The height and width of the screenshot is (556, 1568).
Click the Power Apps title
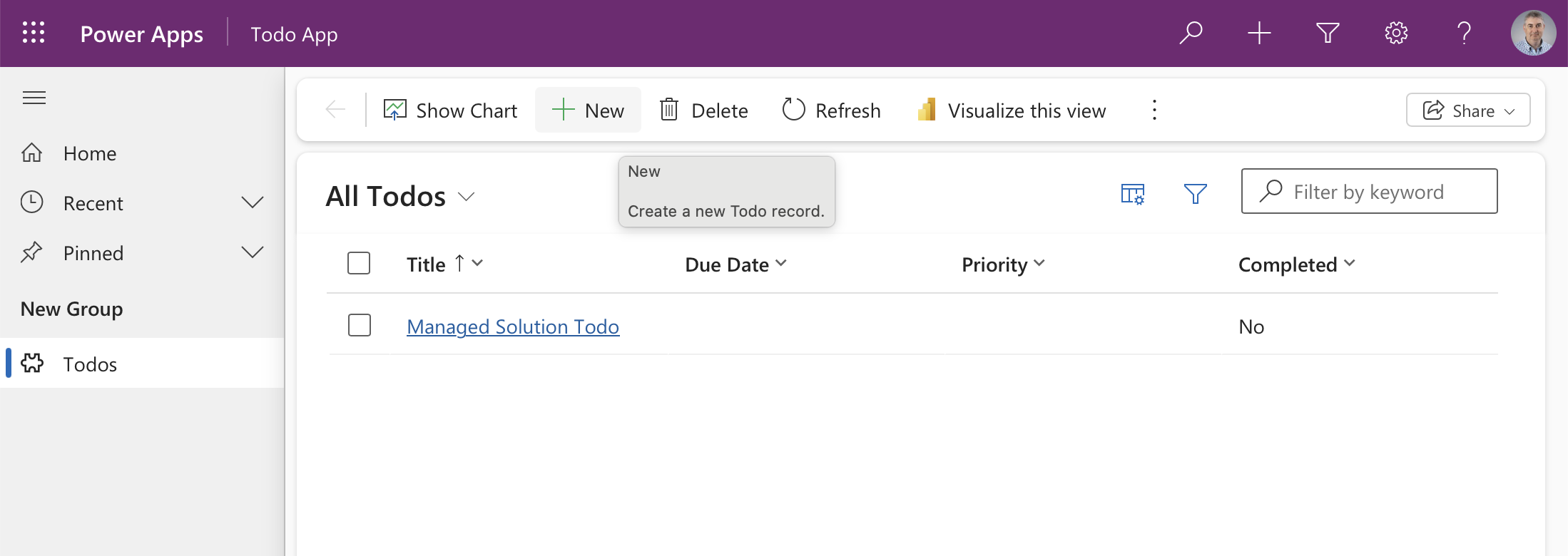pos(142,34)
